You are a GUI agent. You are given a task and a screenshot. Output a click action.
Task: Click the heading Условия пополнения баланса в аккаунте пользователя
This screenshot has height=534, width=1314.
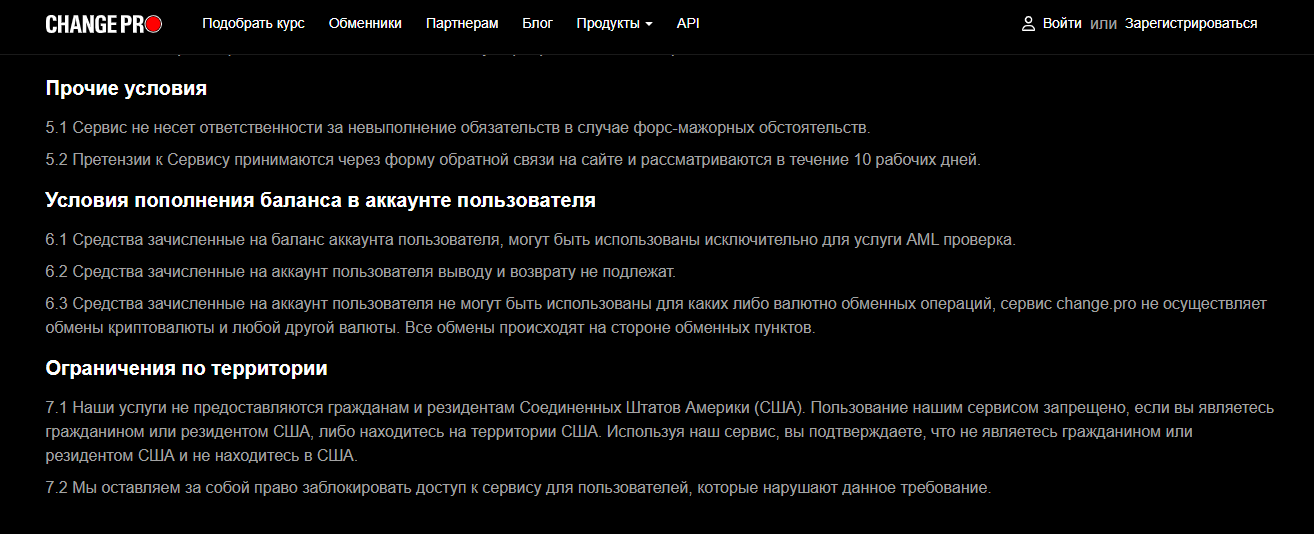point(321,200)
